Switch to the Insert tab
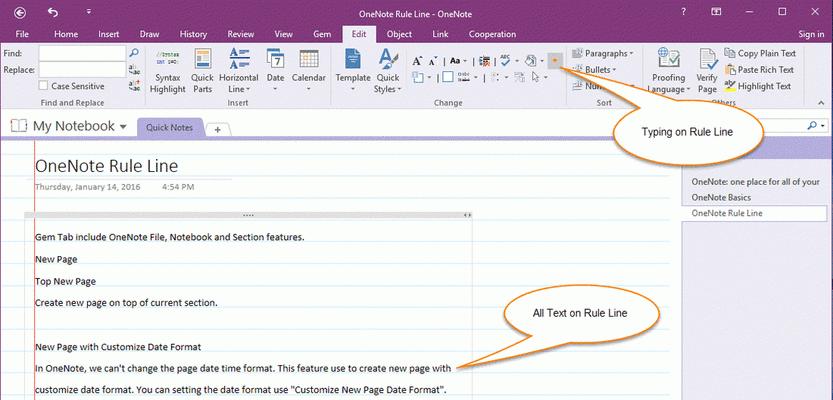 pos(109,34)
